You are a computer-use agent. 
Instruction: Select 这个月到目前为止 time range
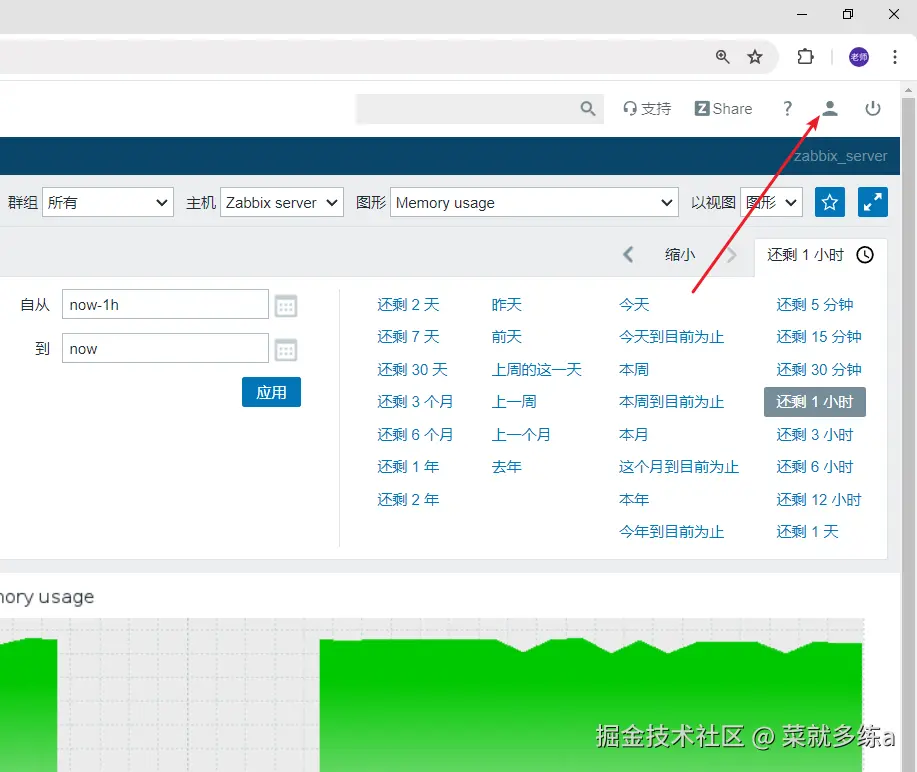(x=679, y=467)
